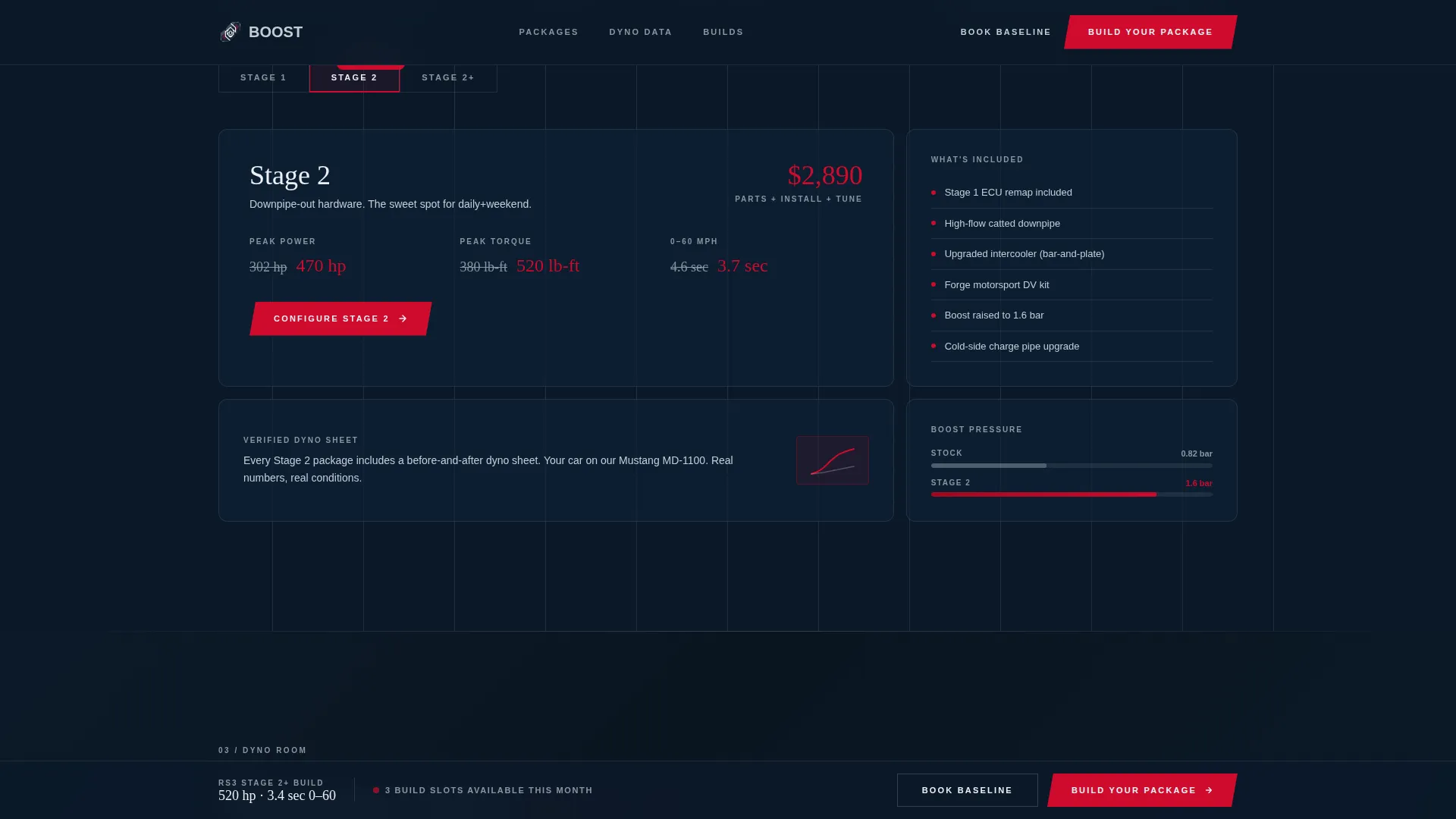Click '520 hp · 3.4 sec 0–60' text
The image size is (1456, 819).
point(277,795)
